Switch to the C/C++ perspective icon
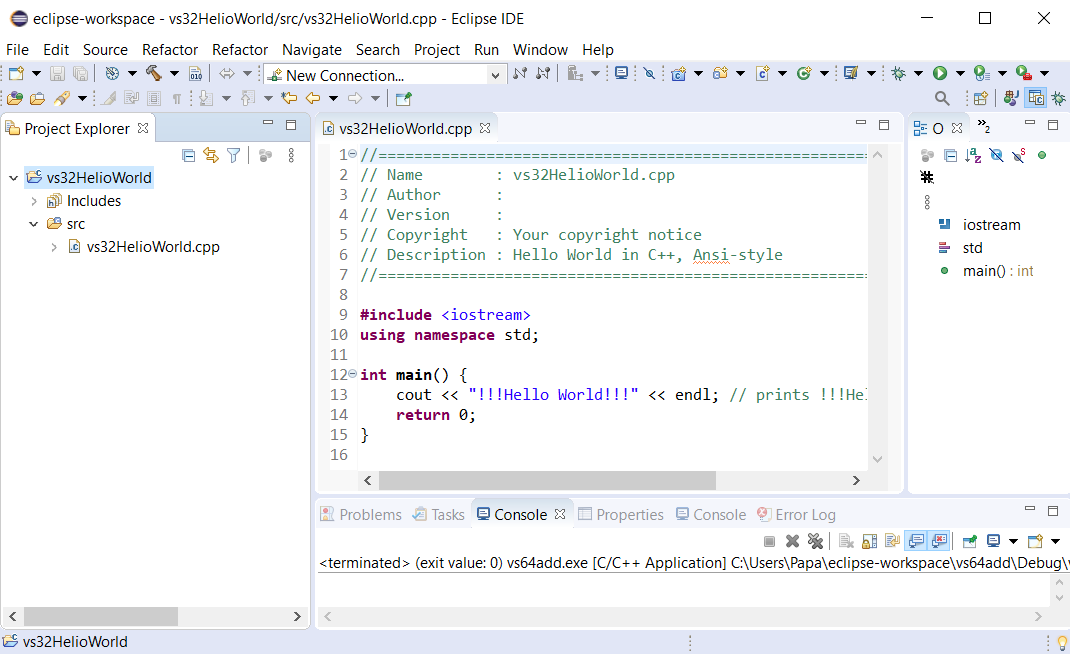 point(1036,98)
